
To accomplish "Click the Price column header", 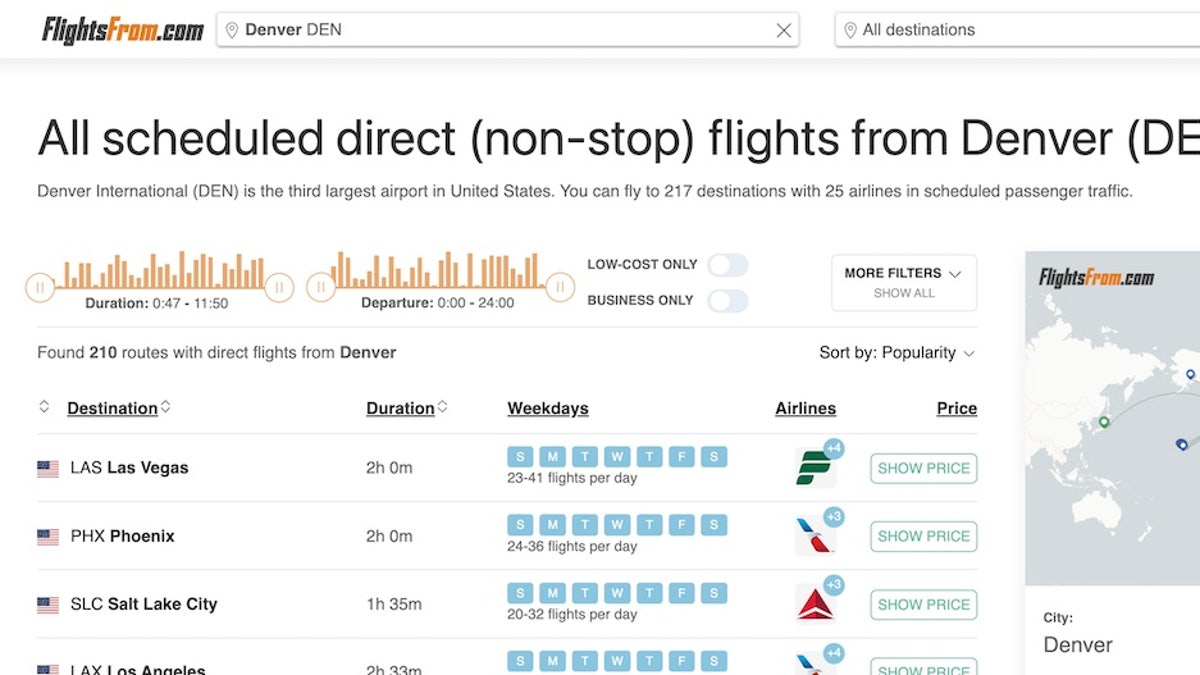I will pyautogui.click(x=957, y=408).
